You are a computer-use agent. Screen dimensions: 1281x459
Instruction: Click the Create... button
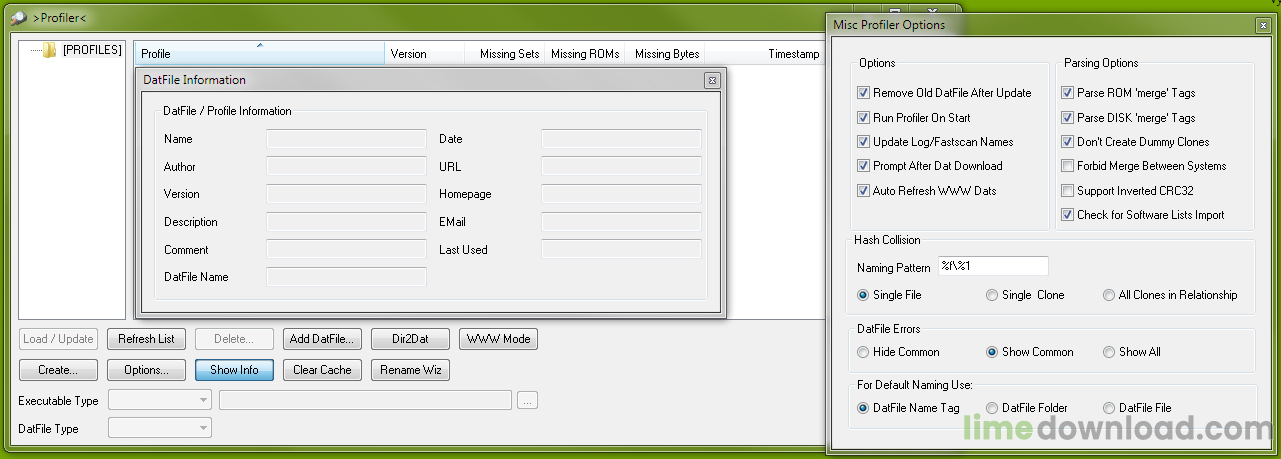59,370
